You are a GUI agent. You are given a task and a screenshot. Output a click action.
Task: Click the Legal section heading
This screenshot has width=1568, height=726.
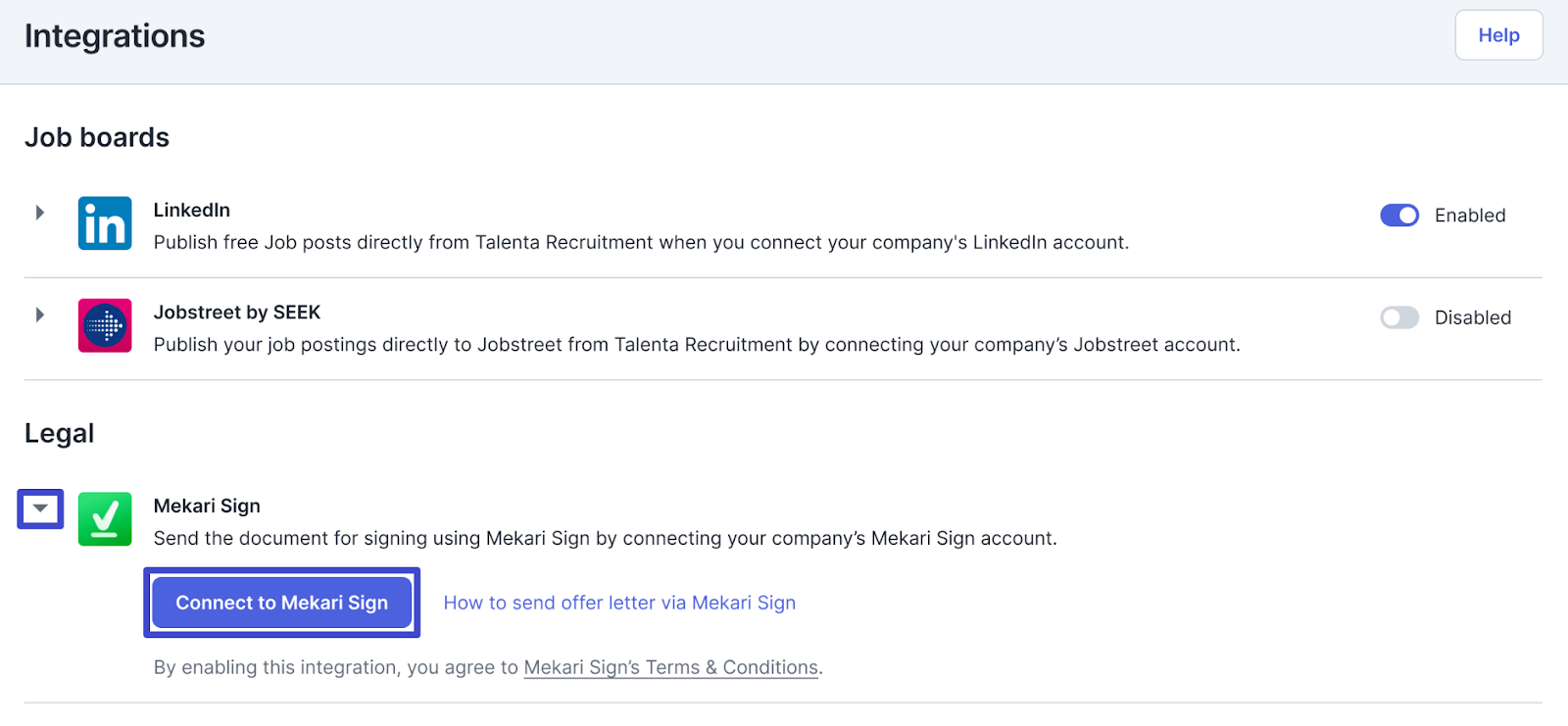[x=60, y=433]
